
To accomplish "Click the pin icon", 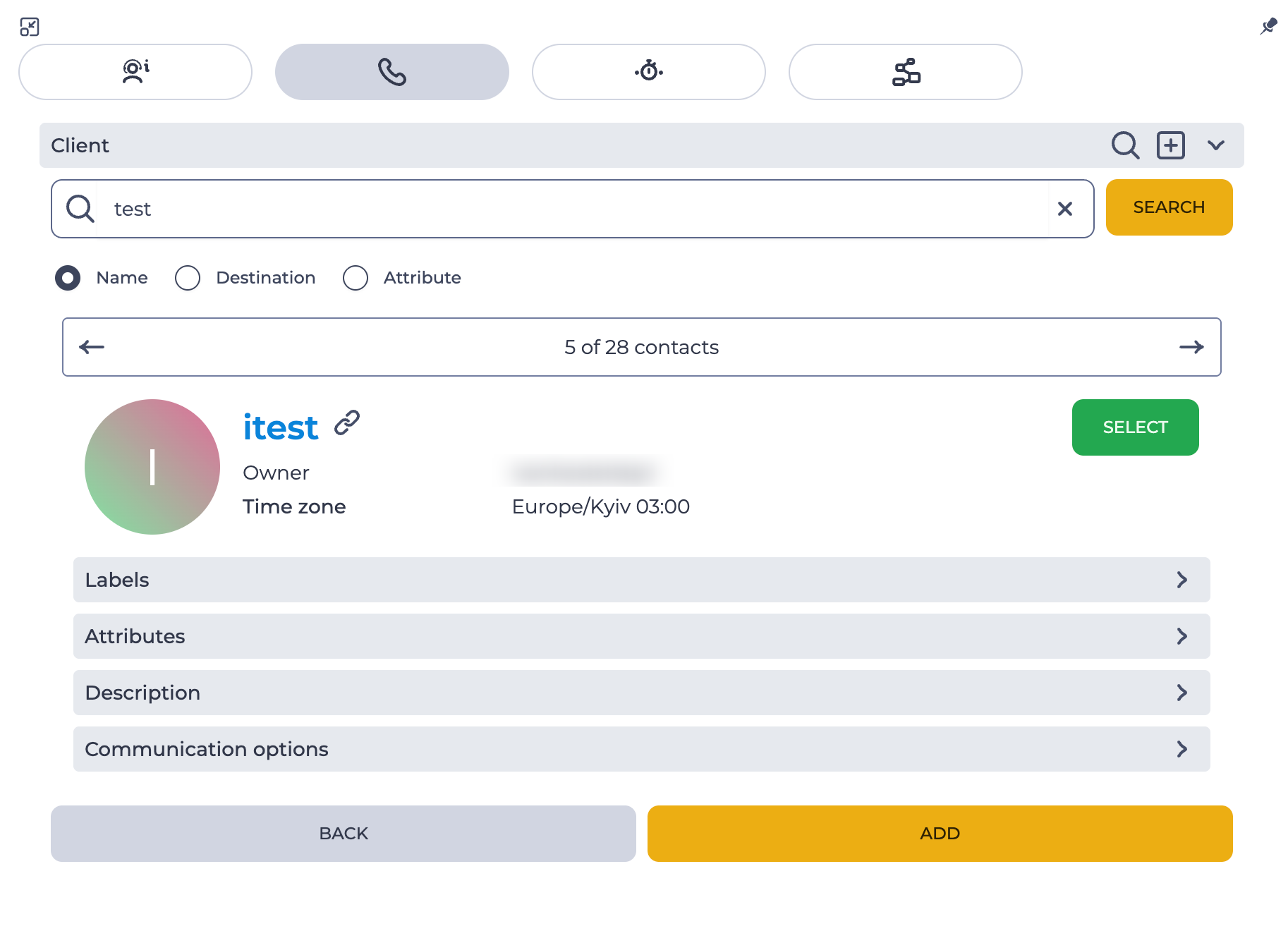I will 1268,27.
